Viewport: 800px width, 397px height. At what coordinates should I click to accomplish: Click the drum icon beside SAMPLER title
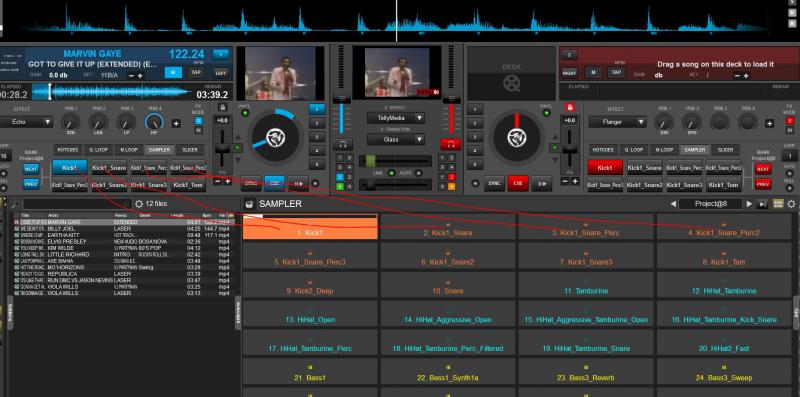point(249,204)
